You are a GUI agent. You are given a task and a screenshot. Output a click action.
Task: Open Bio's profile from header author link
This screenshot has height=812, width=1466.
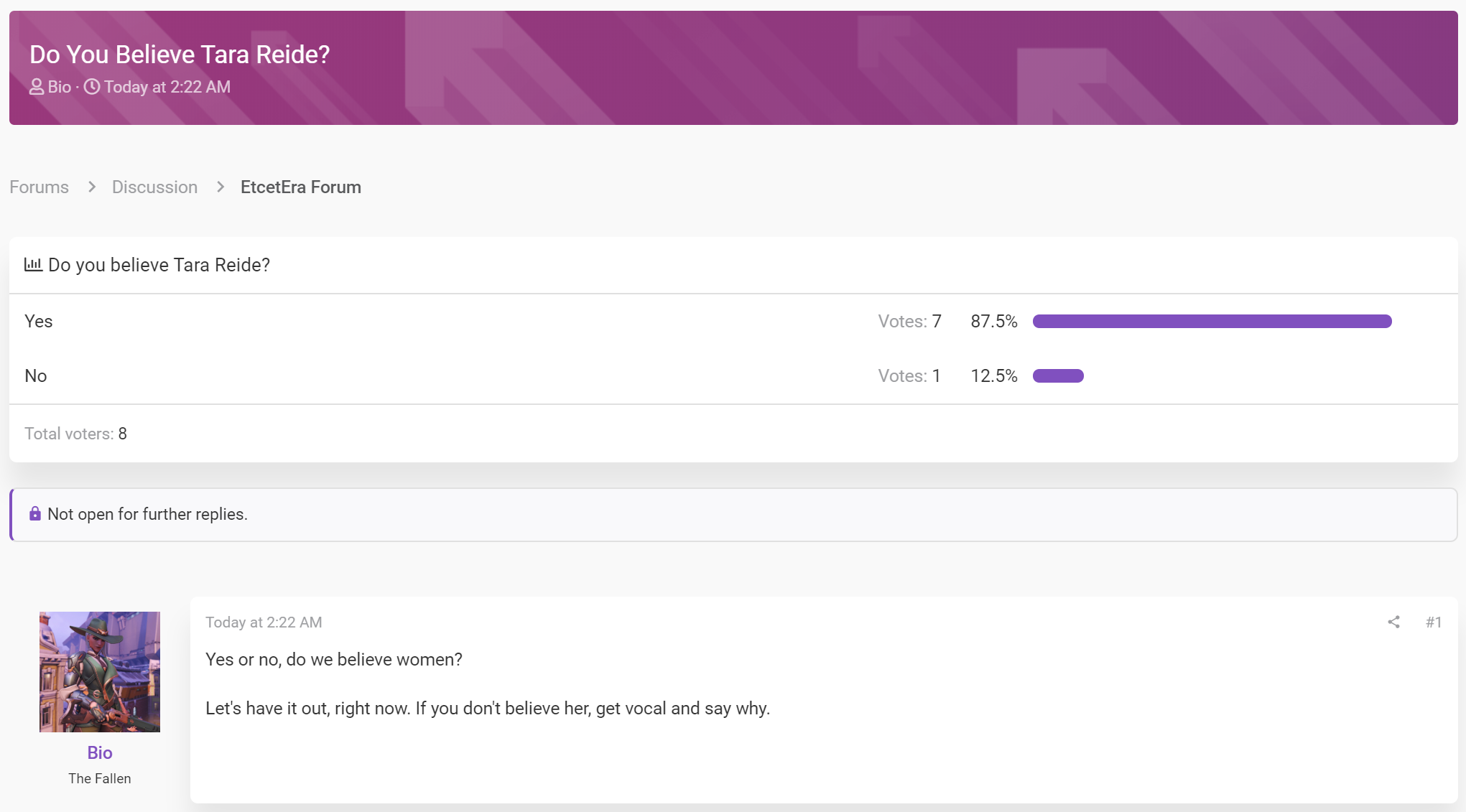60,87
